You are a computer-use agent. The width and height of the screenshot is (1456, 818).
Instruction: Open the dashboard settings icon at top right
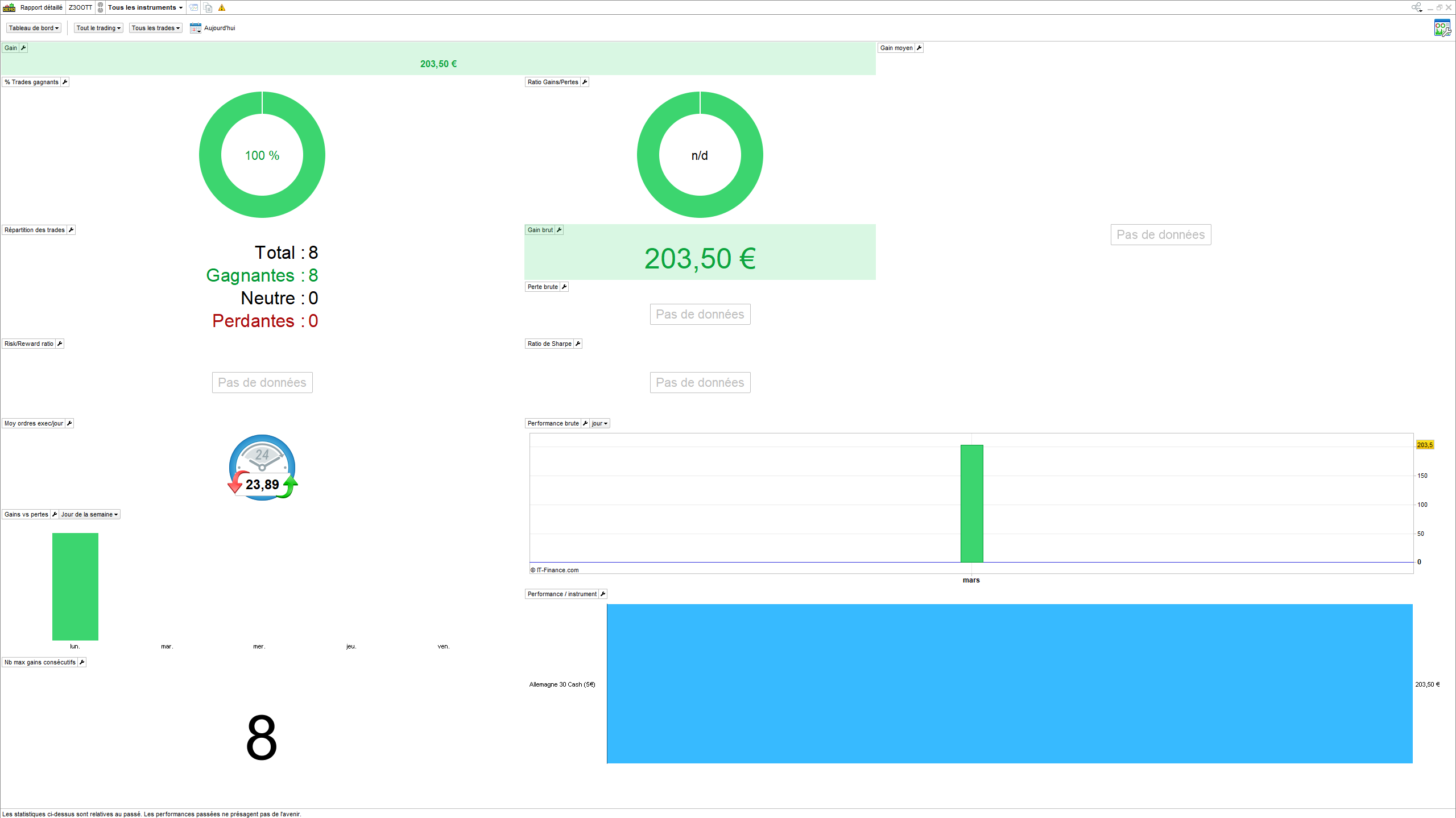coord(1442,27)
